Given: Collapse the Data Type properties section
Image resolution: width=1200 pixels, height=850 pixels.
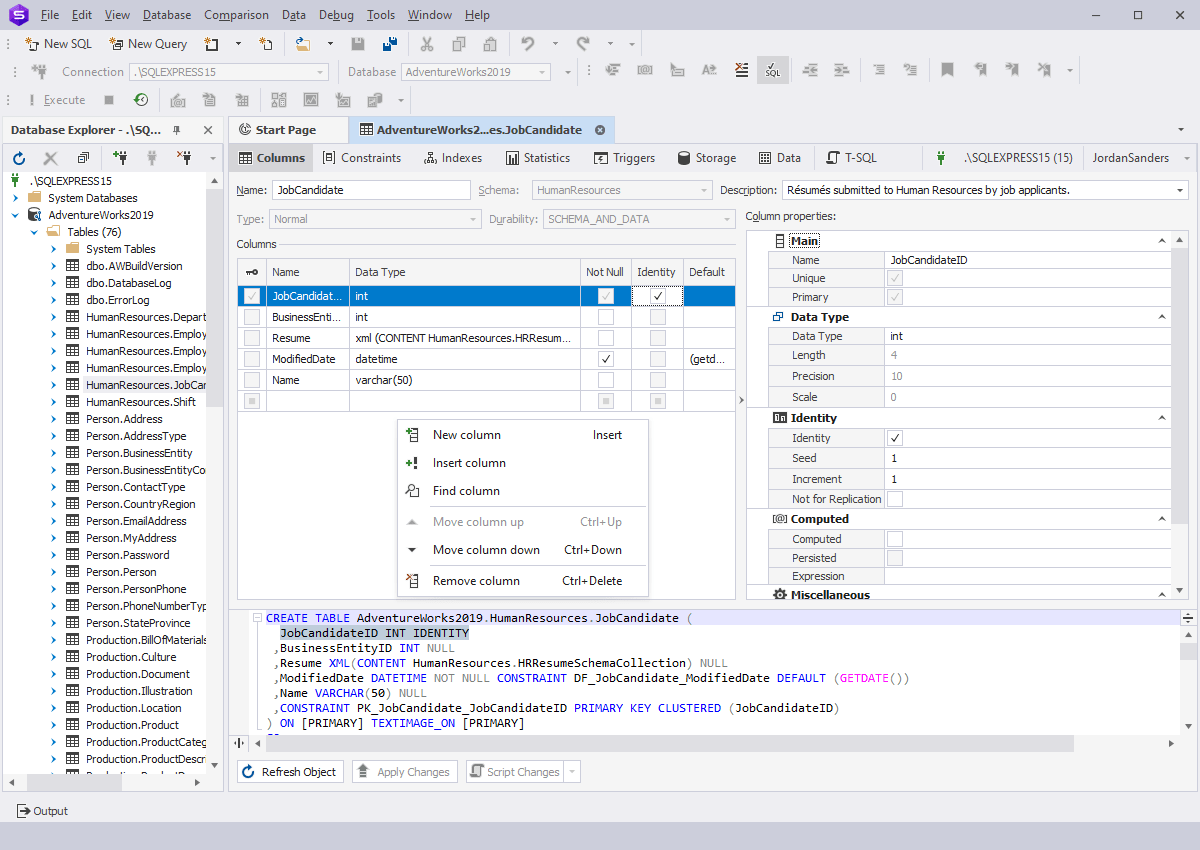Looking at the screenshot, I should [x=1162, y=317].
